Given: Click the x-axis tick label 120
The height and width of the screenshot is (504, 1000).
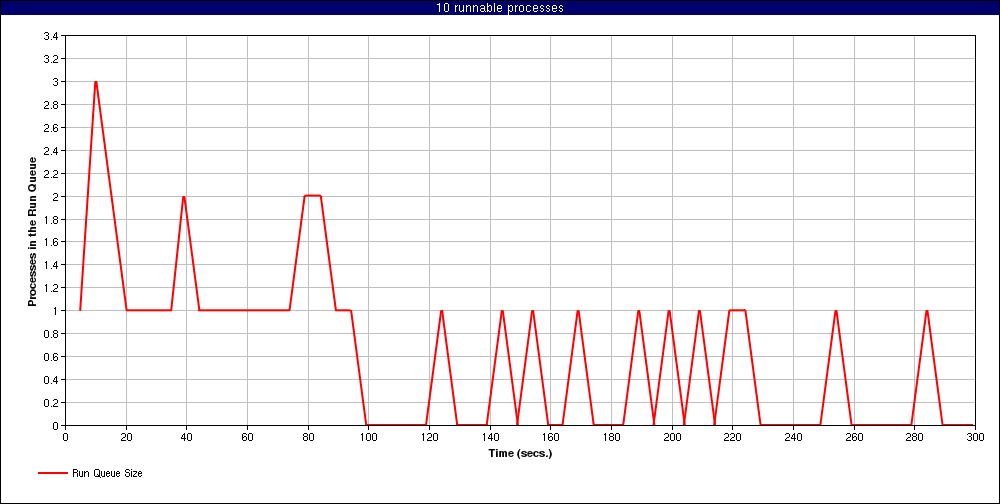Looking at the screenshot, I should pos(429,437).
